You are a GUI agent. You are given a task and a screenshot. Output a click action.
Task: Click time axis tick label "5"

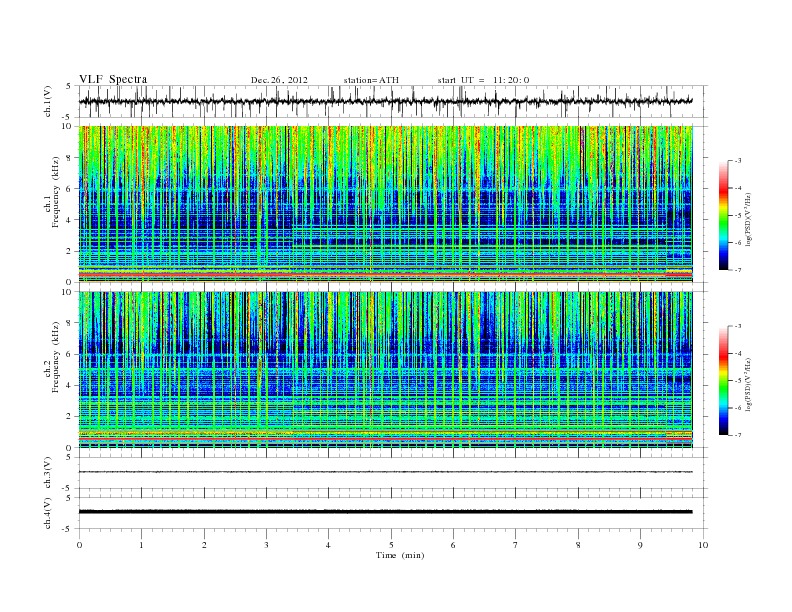pyautogui.click(x=391, y=545)
